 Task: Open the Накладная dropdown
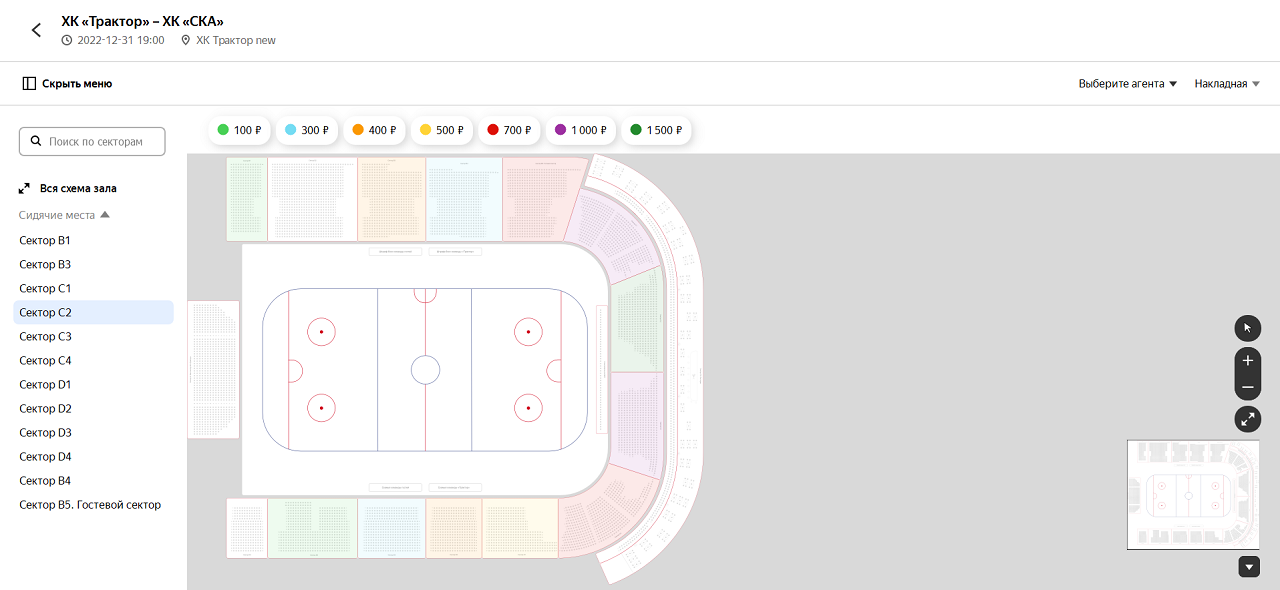1227,84
